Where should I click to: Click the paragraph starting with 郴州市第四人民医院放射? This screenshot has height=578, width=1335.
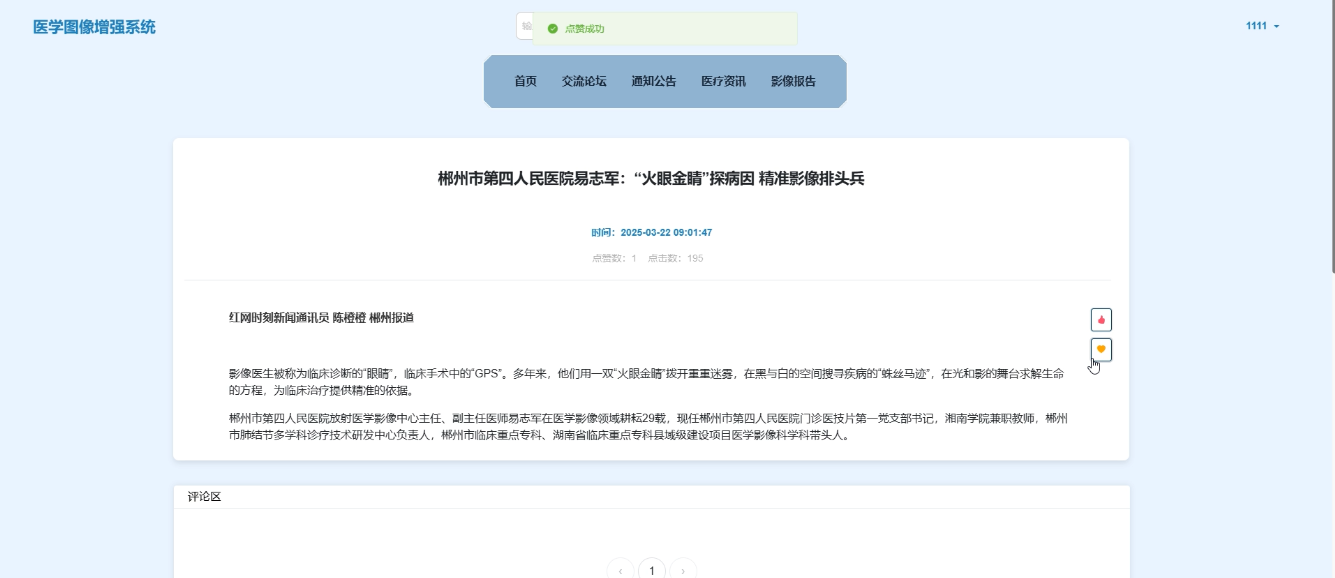tap(648, 427)
